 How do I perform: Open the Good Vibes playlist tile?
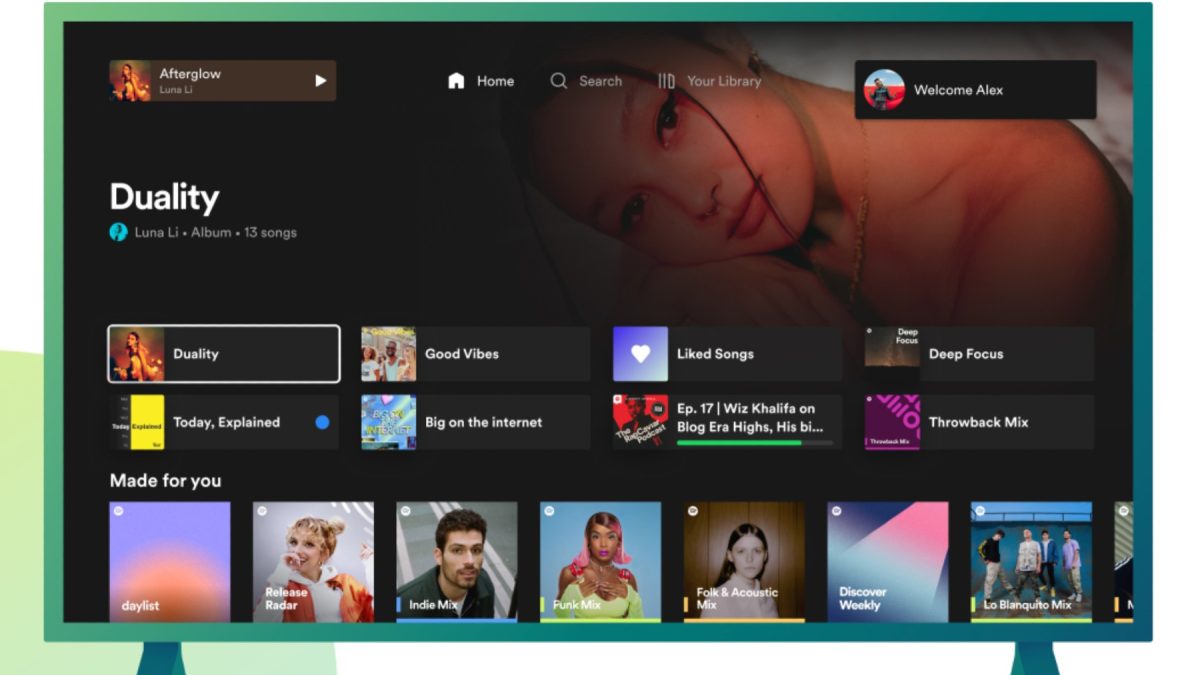(x=476, y=354)
